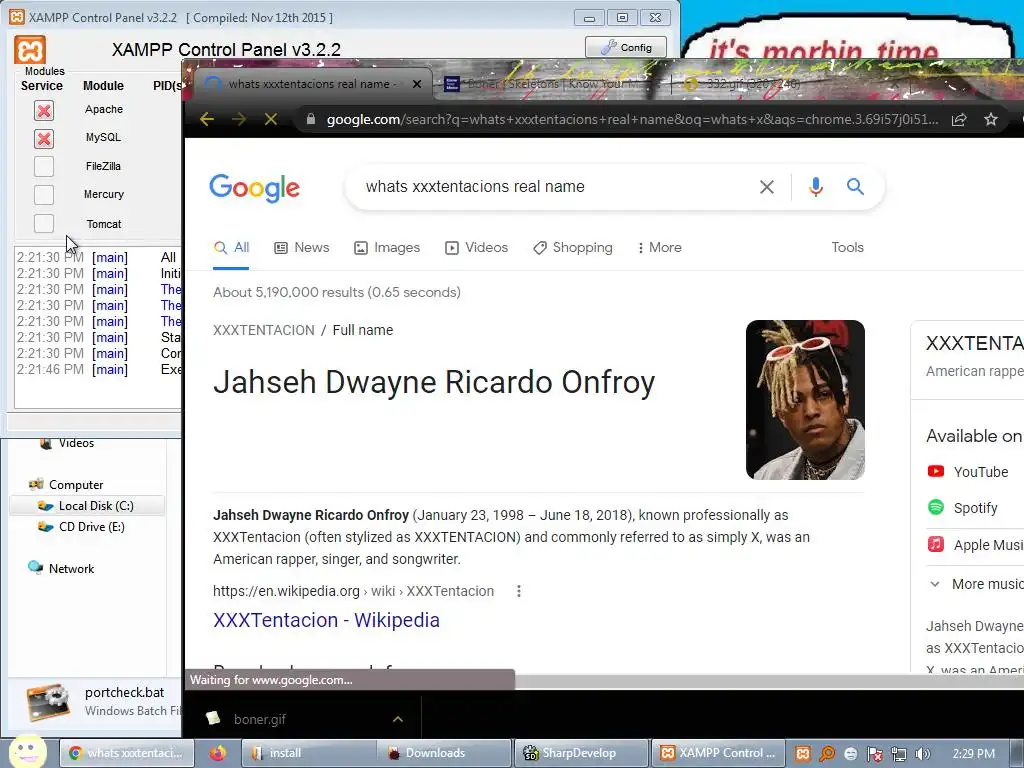1024x768 pixels.
Task: Click the blue magnifier search icon
Action: pyautogui.click(x=856, y=187)
